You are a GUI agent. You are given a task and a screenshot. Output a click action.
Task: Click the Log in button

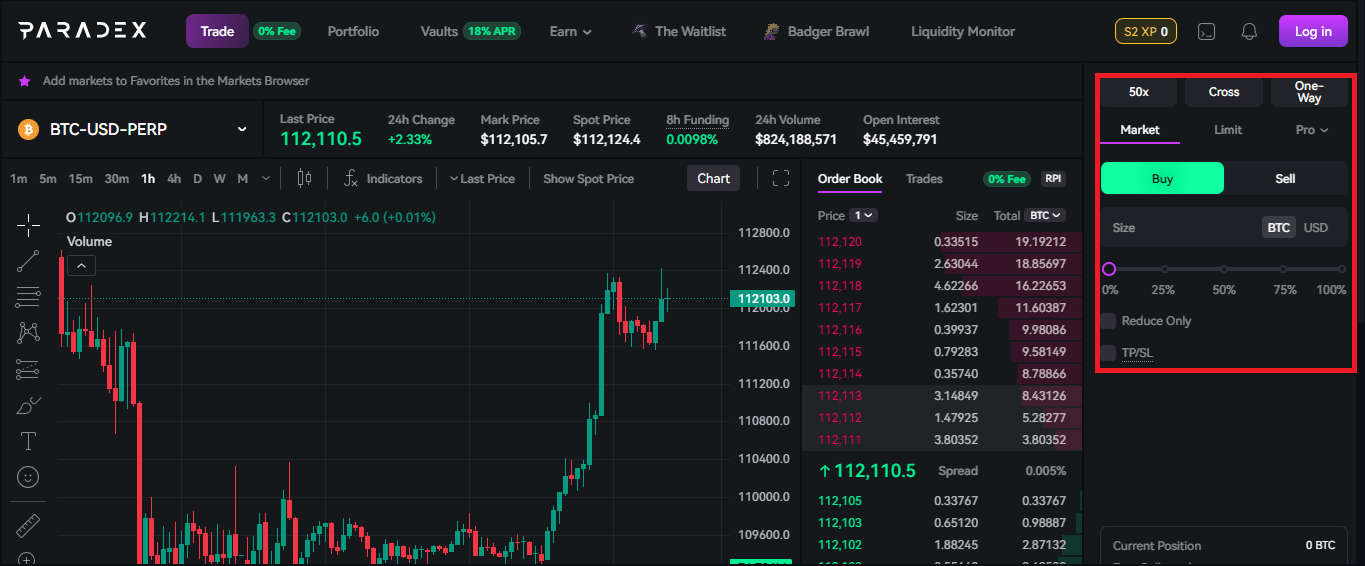[x=1312, y=31]
